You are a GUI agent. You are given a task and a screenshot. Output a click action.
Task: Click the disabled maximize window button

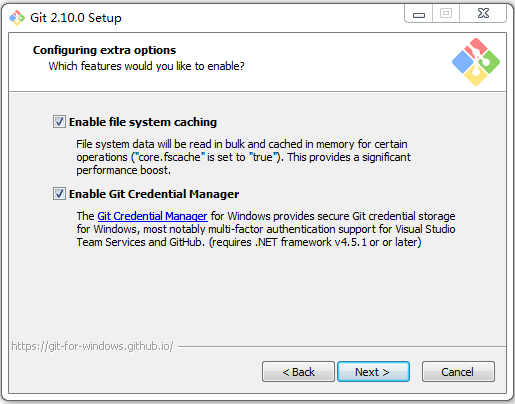(x=446, y=14)
